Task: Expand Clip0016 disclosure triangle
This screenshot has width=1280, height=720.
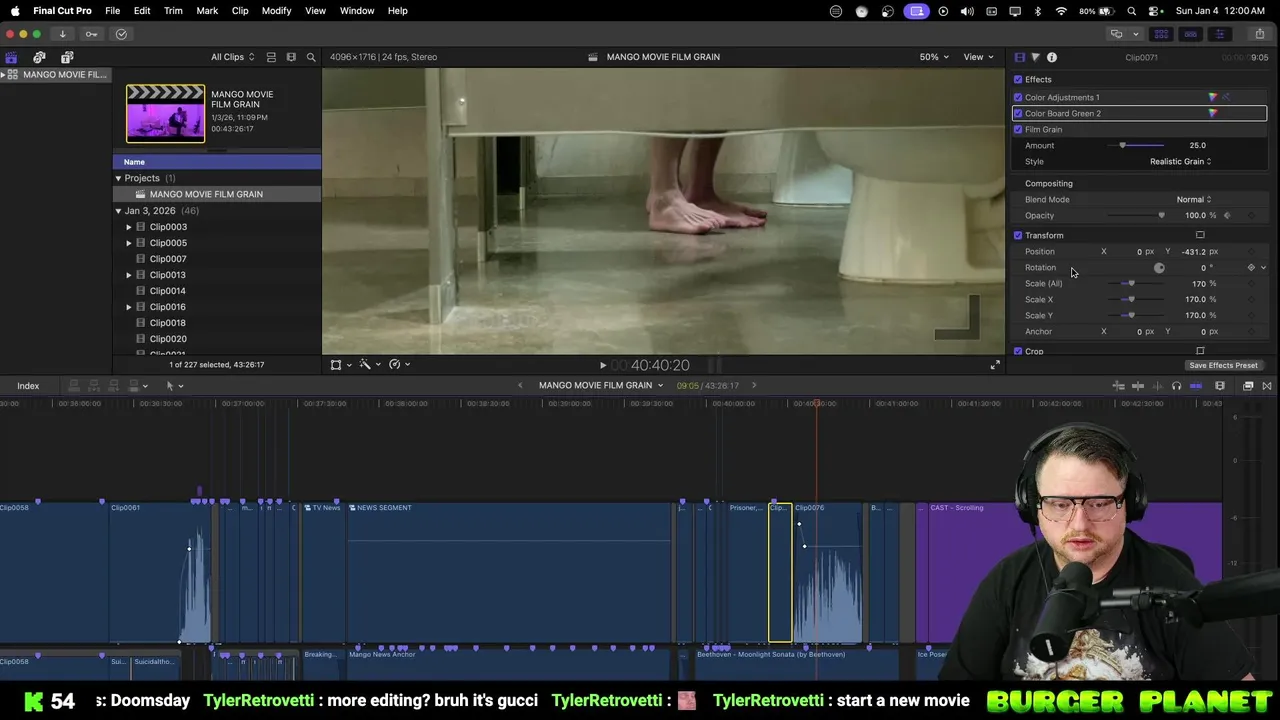Action: coord(129,307)
